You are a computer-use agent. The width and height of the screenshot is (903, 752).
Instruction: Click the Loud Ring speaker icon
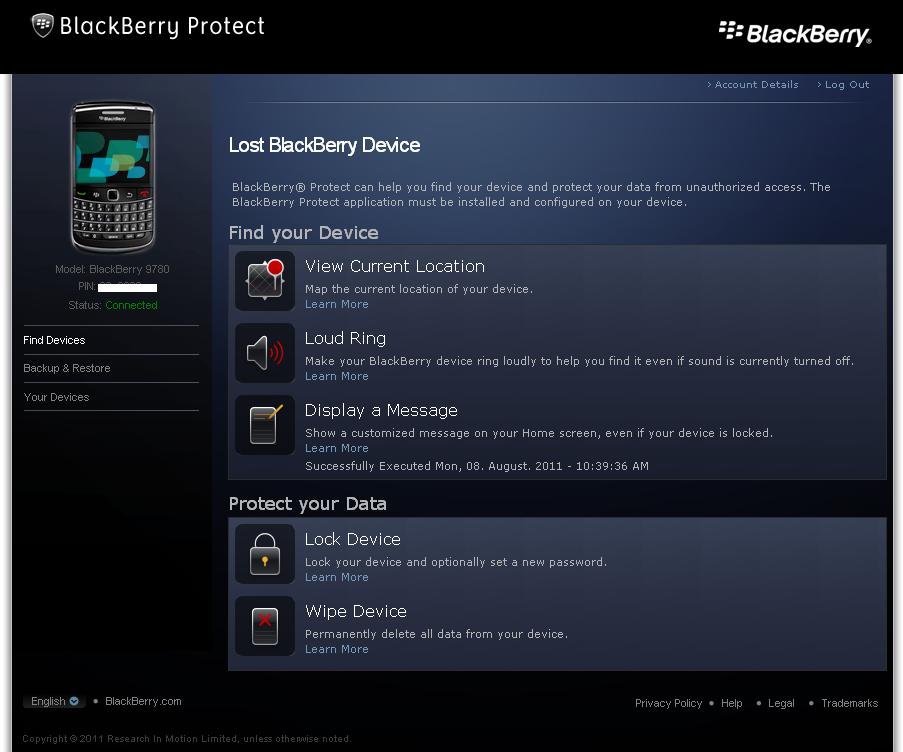265,353
